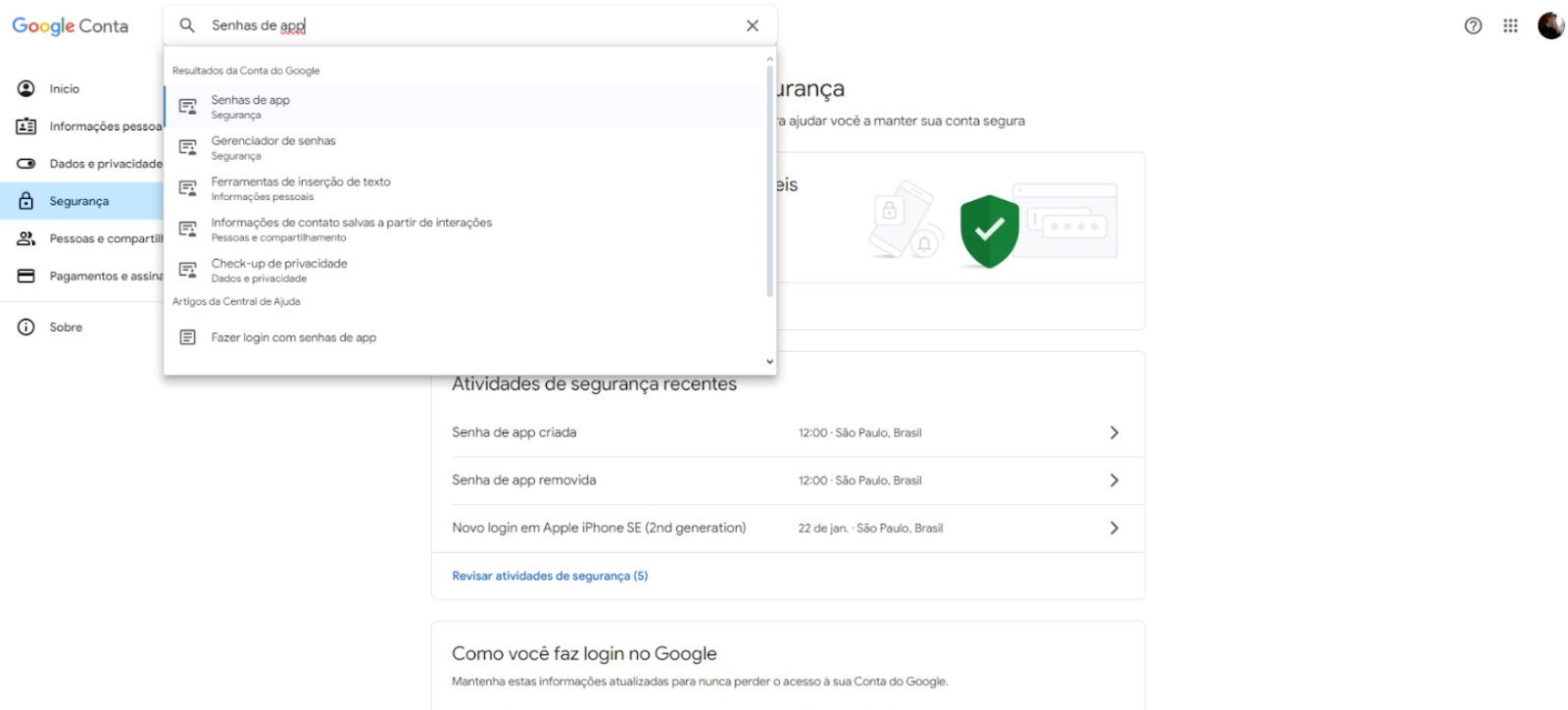This screenshot has height=710, width=1568.
Task: Open the account profile avatar
Action: (1550, 25)
